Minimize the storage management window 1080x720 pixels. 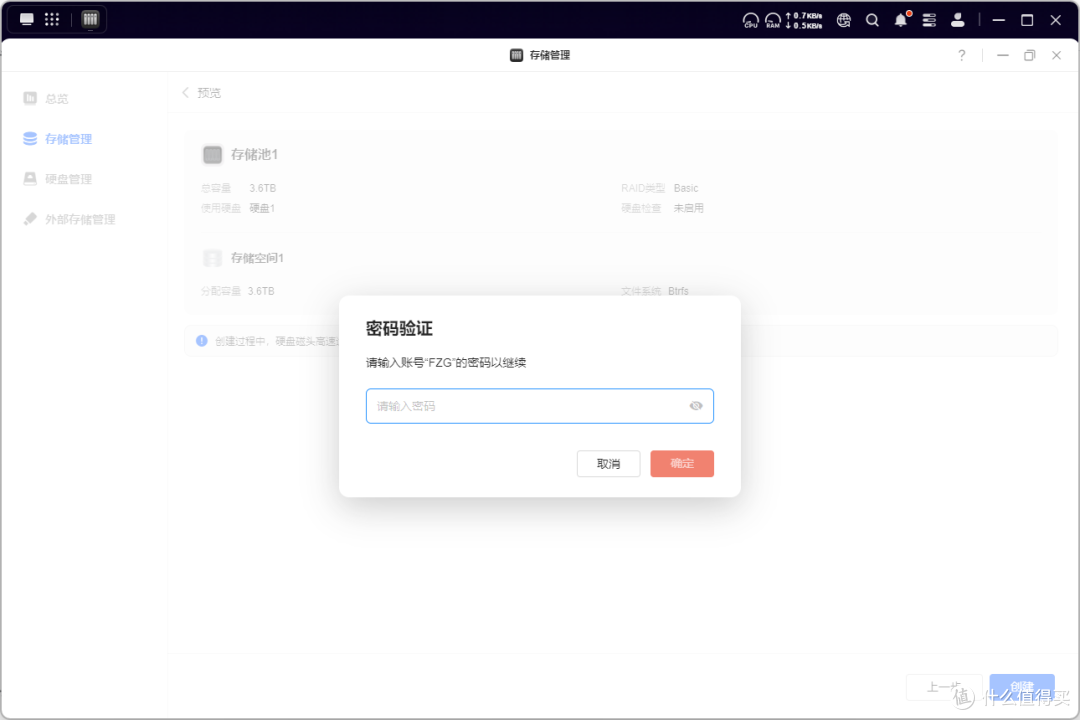(1003, 55)
